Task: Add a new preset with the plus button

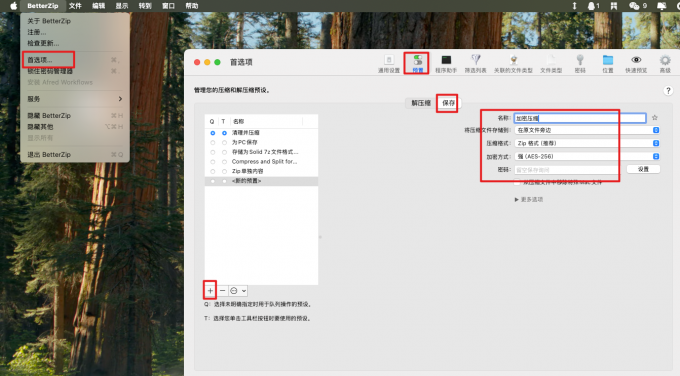Action: pos(210,291)
